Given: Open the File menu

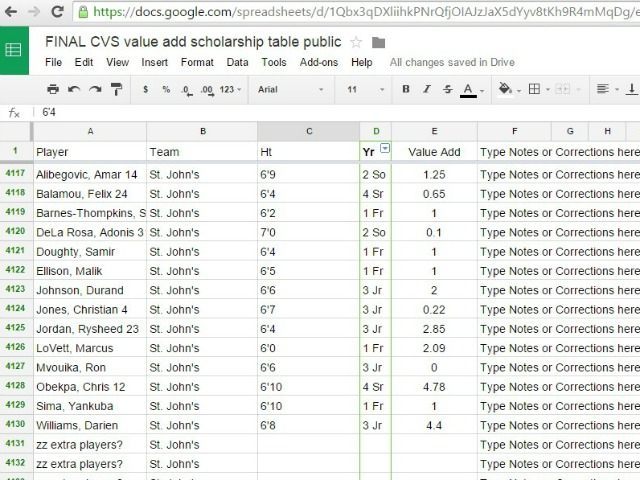Looking at the screenshot, I should 53,62.
